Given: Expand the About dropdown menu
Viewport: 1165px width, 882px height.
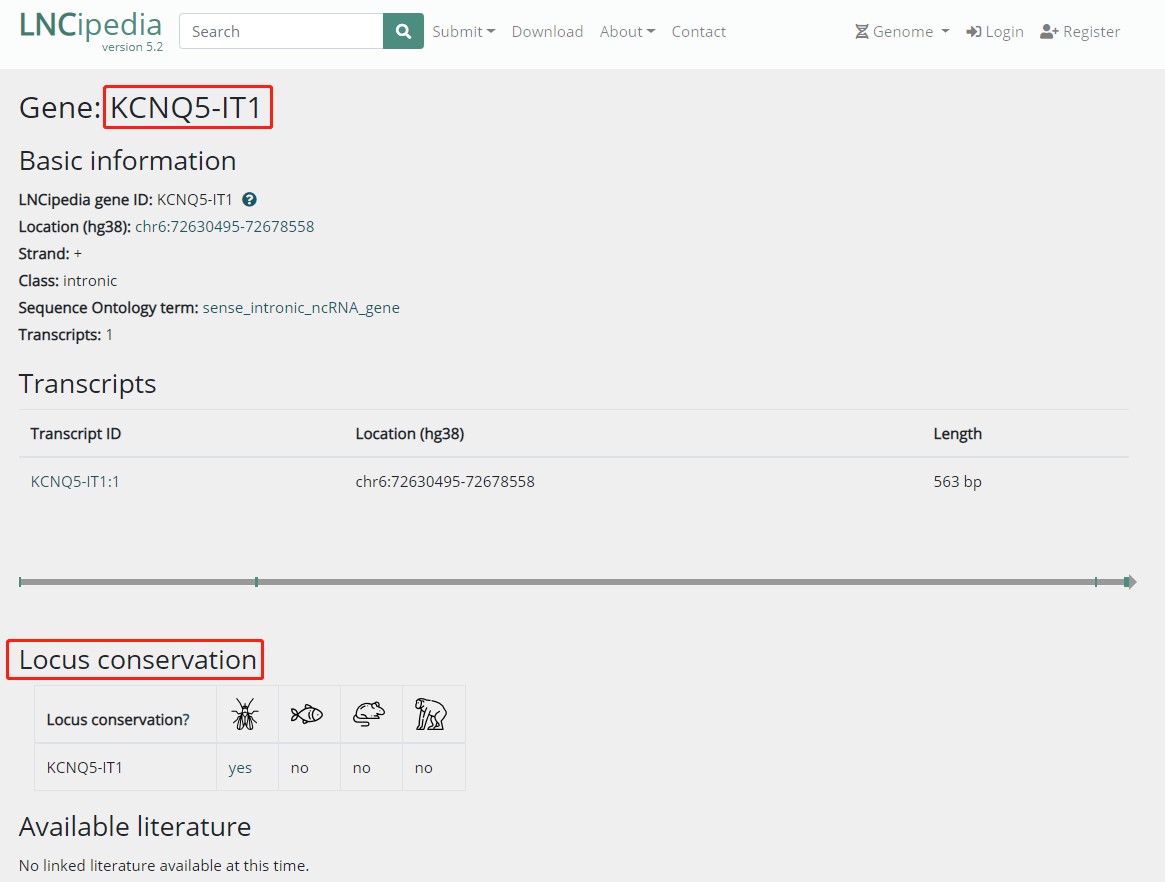Looking at the screenshot, I should pos(627,31).
